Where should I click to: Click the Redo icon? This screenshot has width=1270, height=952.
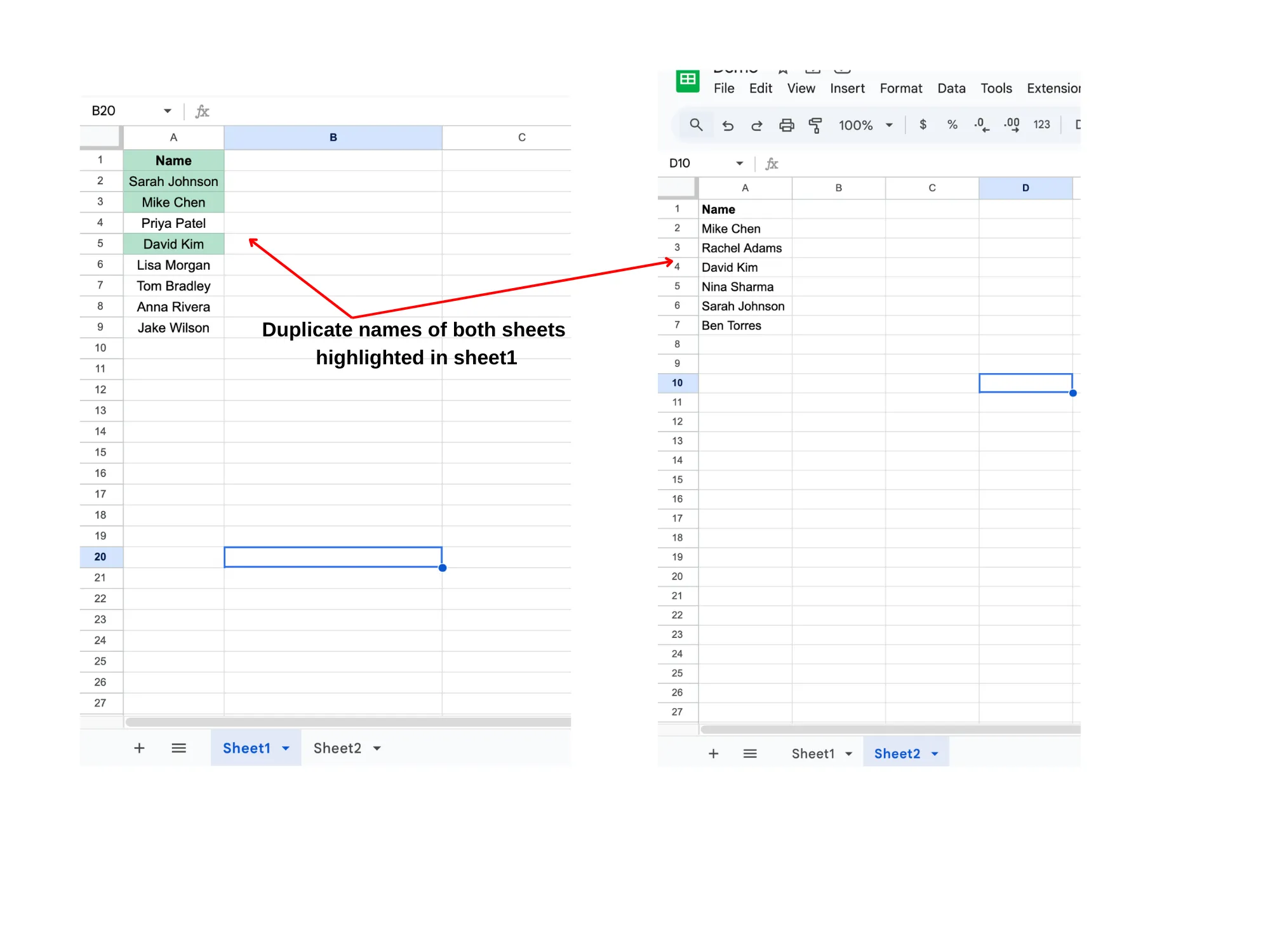coord(757,125)
